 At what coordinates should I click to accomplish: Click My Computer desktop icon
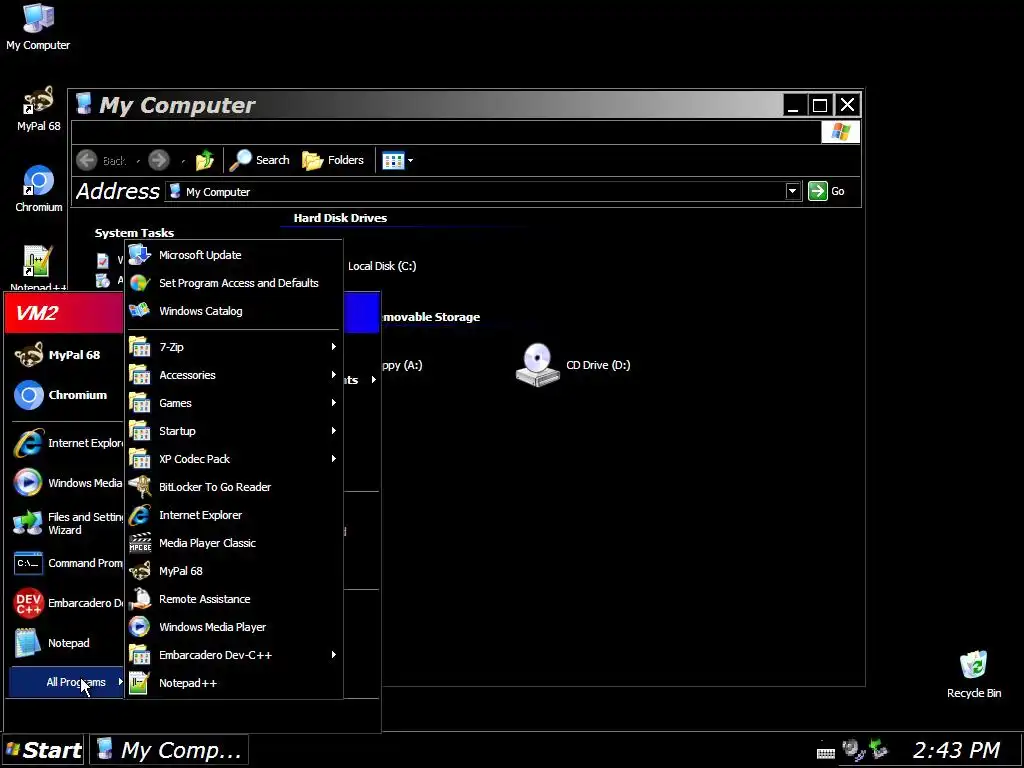(38, 27)
